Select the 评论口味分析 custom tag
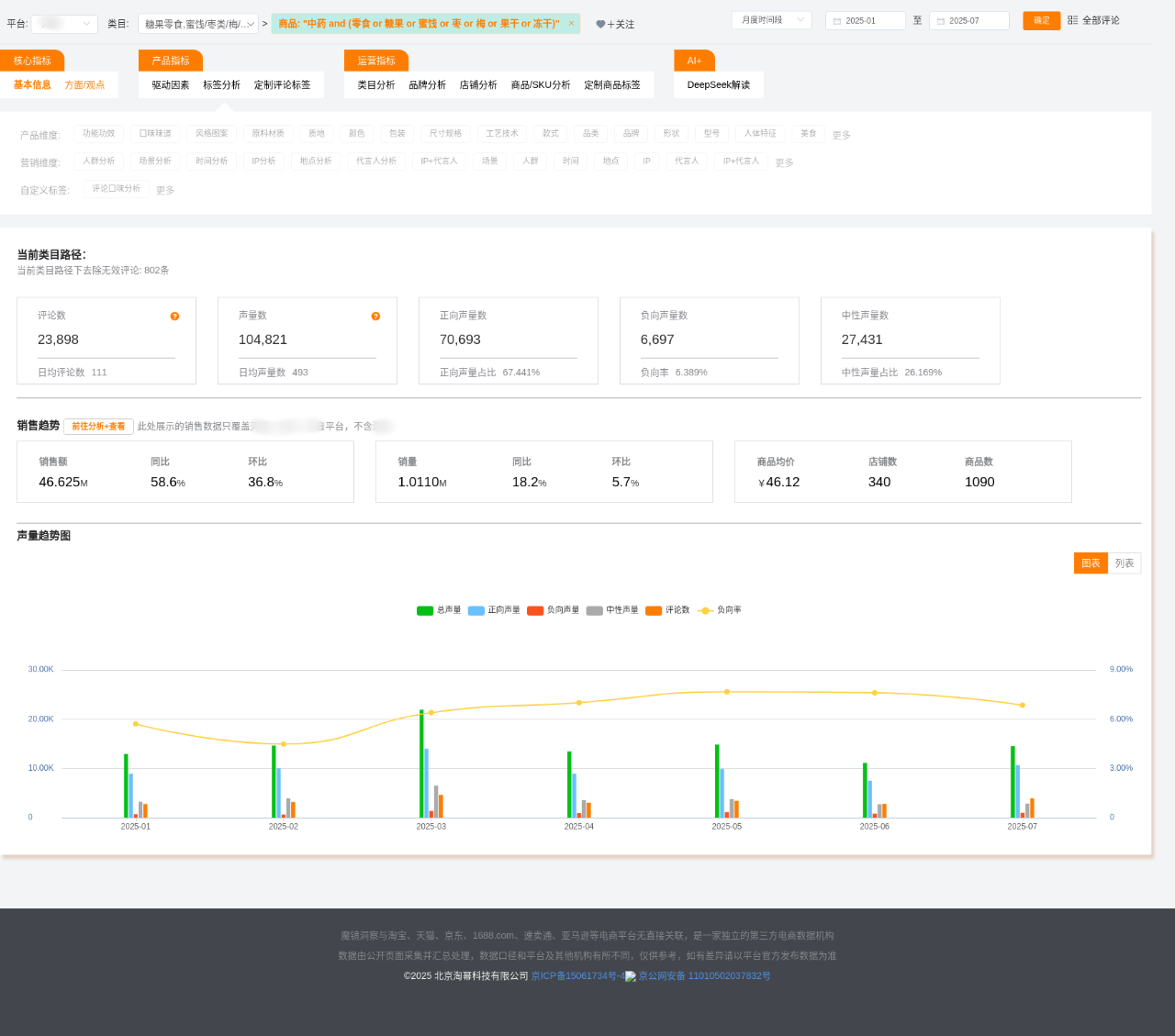Image resolution: width=1175 pixels, height=1036 pixels. (x=117, y=189)
